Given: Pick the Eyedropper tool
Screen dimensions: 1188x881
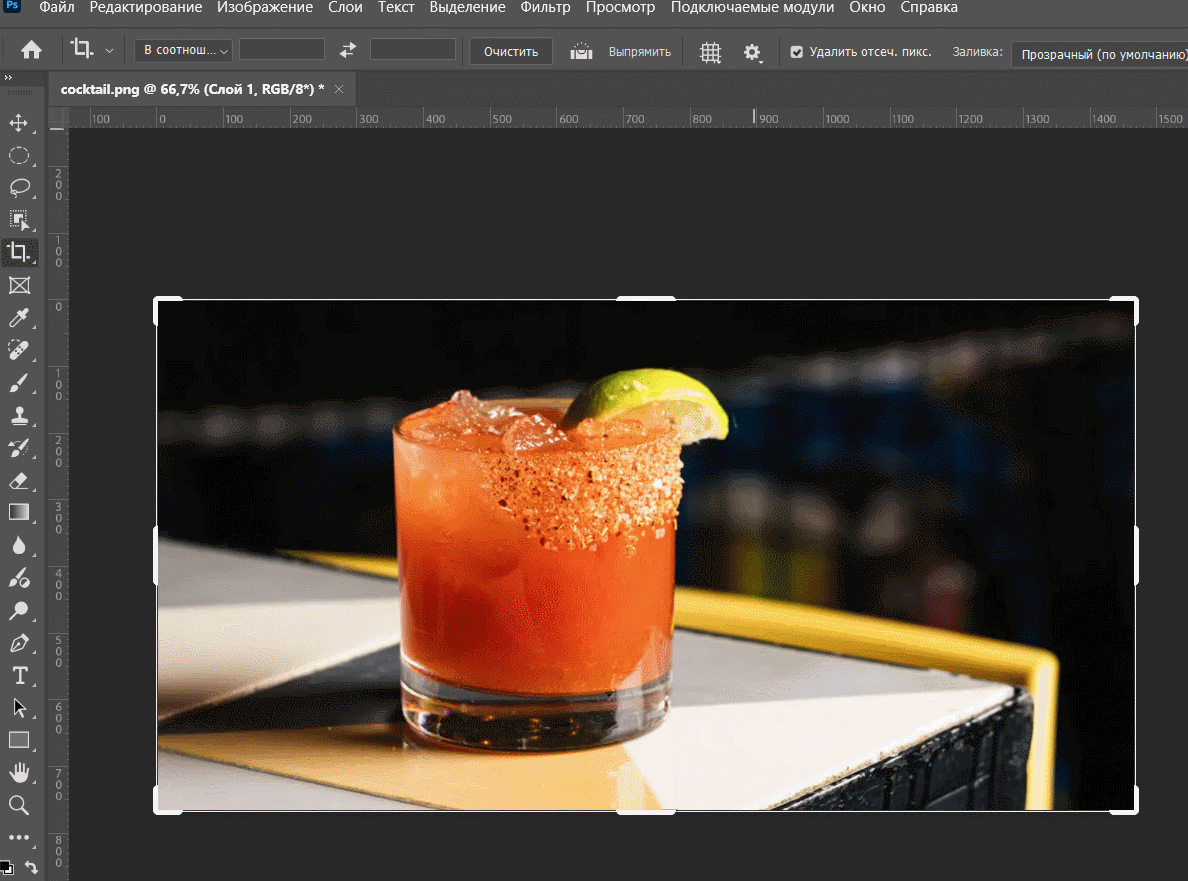Looking at the screenshot, I should point(18,318).
